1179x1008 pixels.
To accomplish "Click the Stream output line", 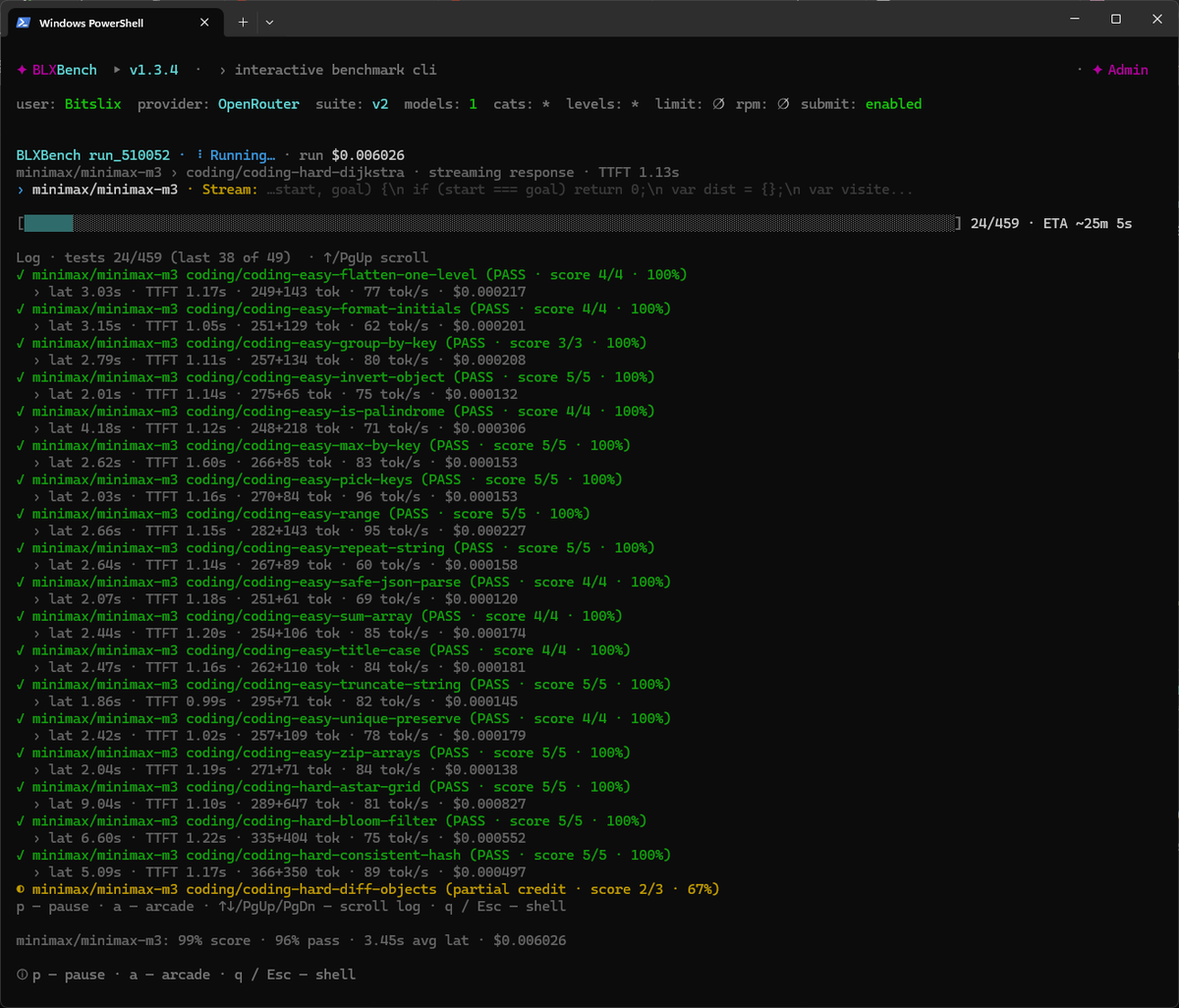I will [x=465, y=190].
